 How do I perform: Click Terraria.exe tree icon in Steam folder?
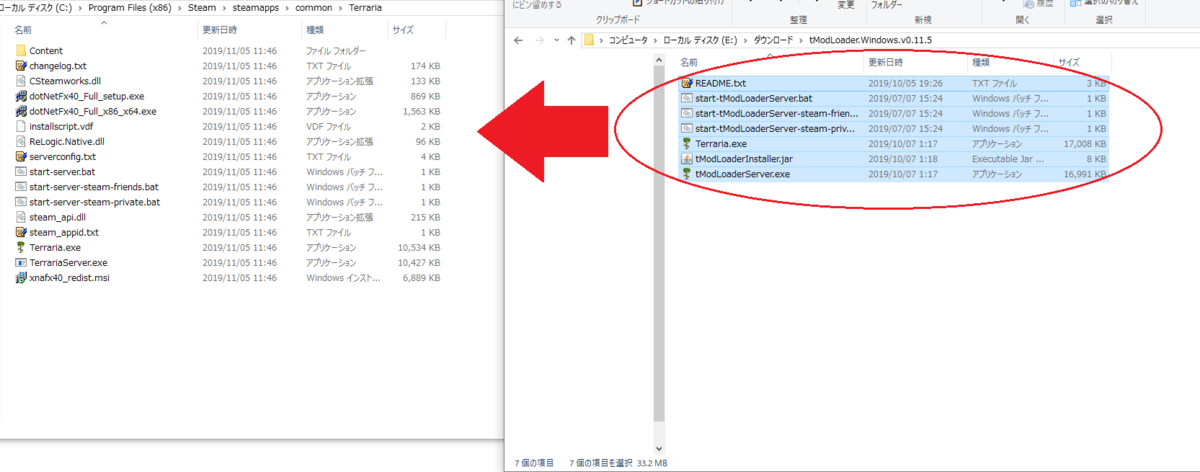21,247
